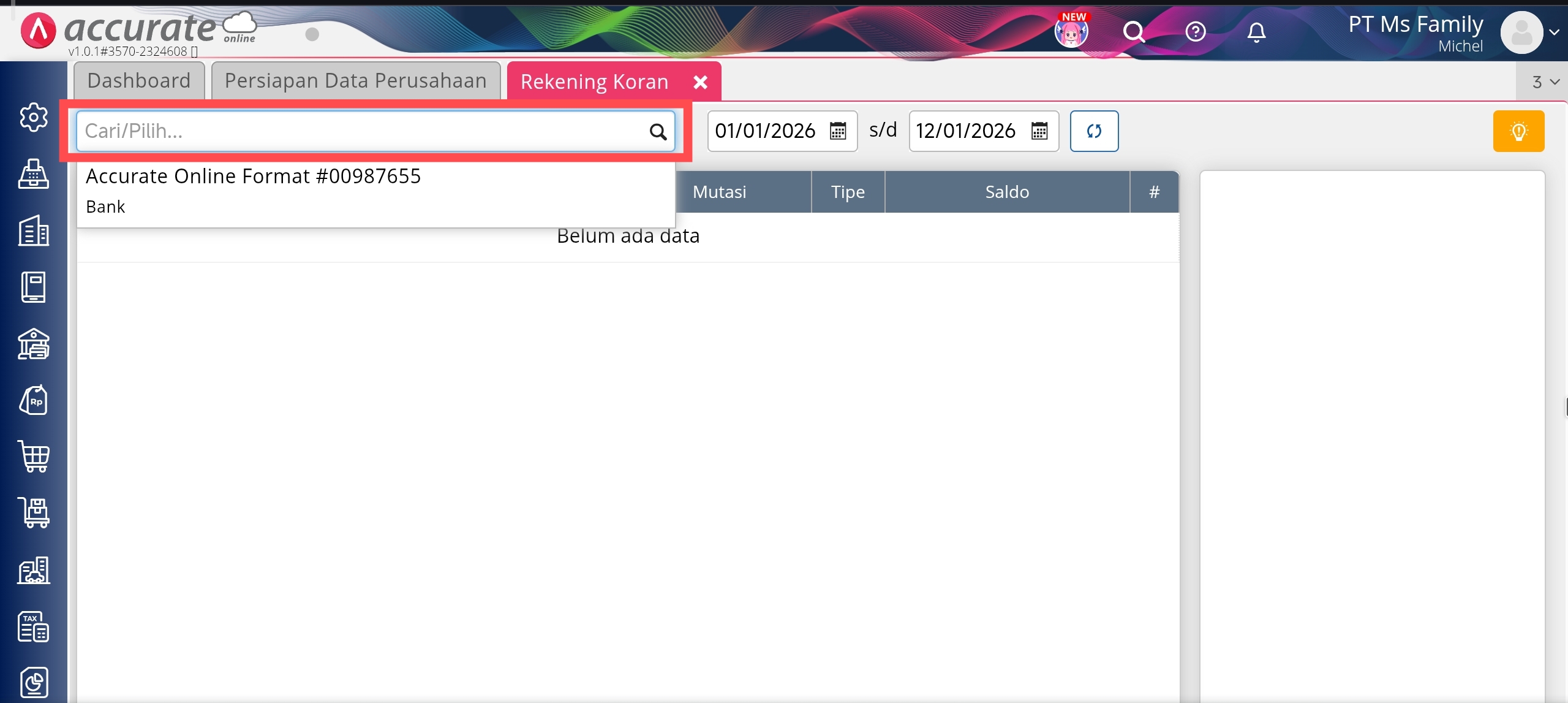
Task: Open the end date calendar picker
Action: 1039,131
